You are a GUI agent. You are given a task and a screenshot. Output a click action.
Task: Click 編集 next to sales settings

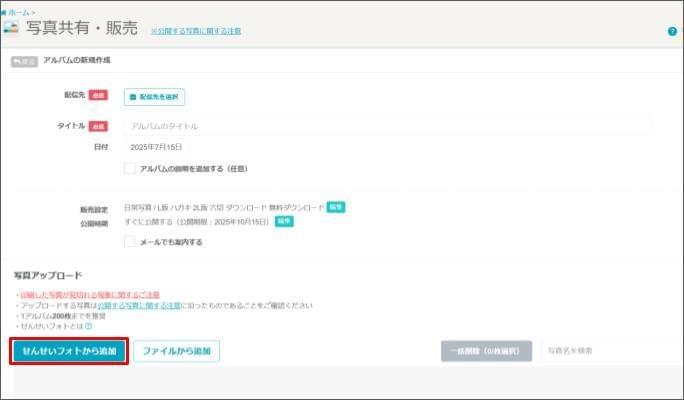point(336,207)
